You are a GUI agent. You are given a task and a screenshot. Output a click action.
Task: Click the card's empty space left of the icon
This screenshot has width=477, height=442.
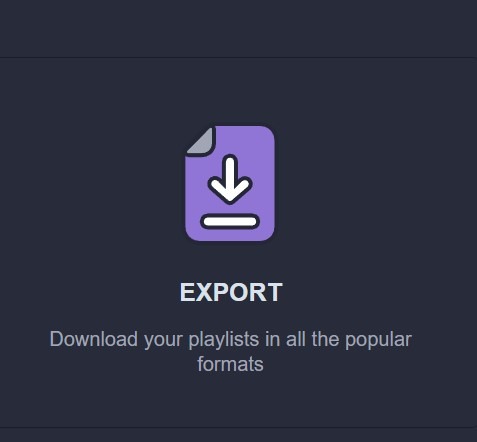[92, 183]
